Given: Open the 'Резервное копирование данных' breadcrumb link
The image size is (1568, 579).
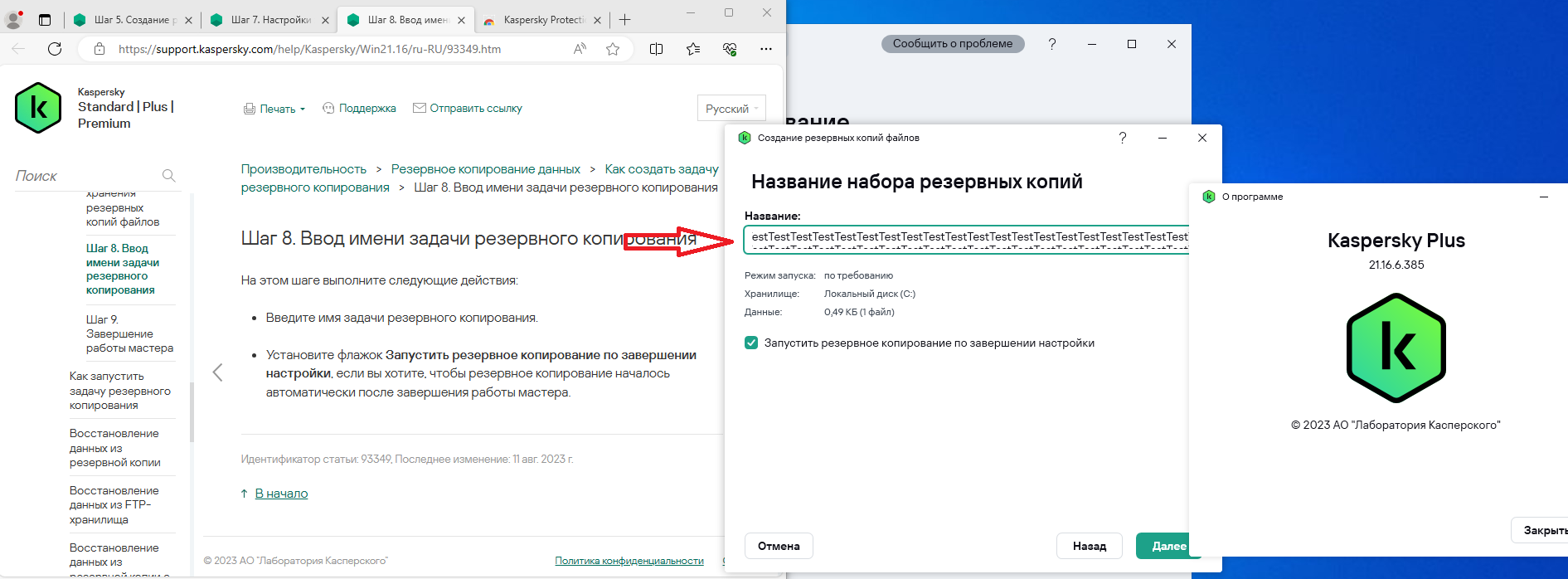Looking at the screenshot, I should click(486, 169).
